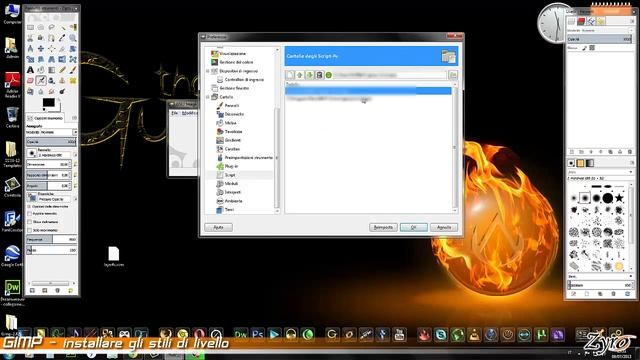
Task: Select the Move tool in the toolbox
Action: (41, 49)
